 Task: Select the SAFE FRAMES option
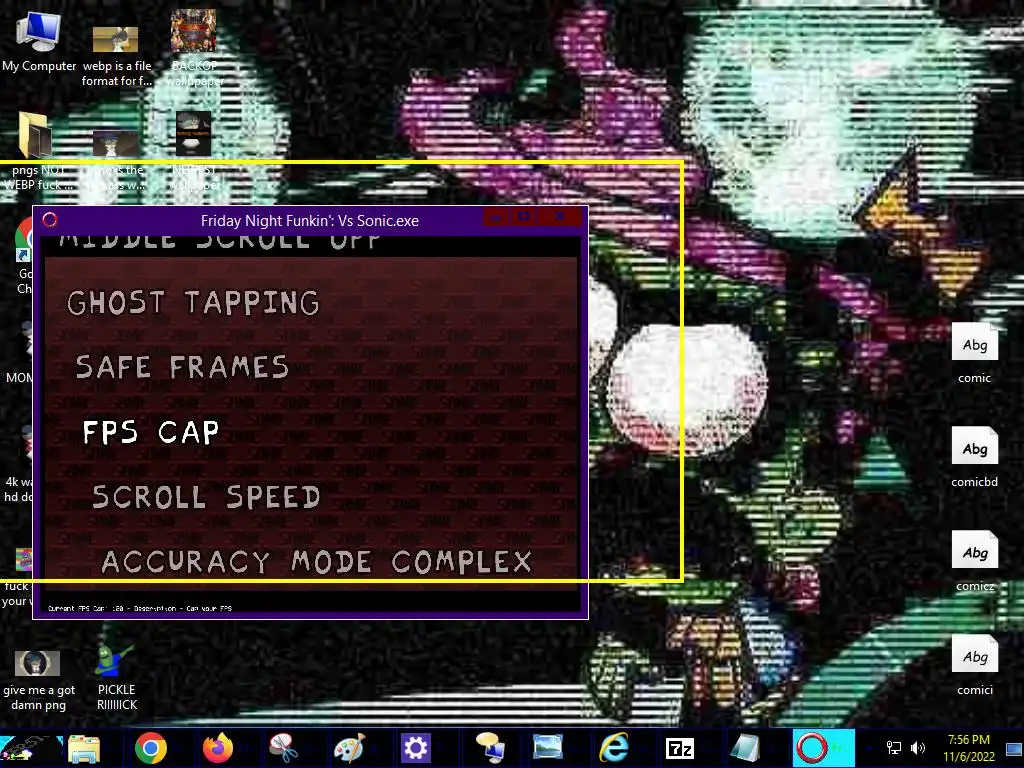pyautogui.click(x=182, y=367)
